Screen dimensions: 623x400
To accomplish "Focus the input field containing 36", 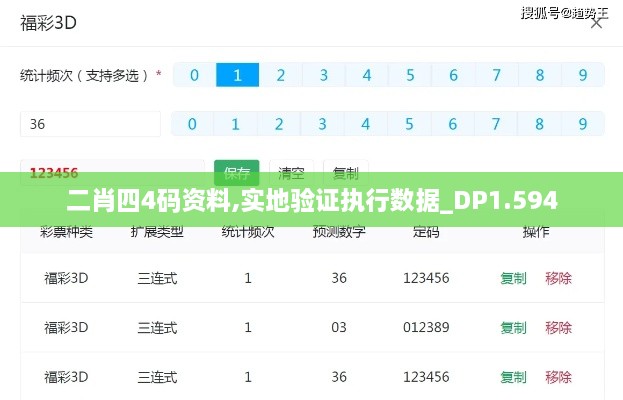I will pos(91,124).
